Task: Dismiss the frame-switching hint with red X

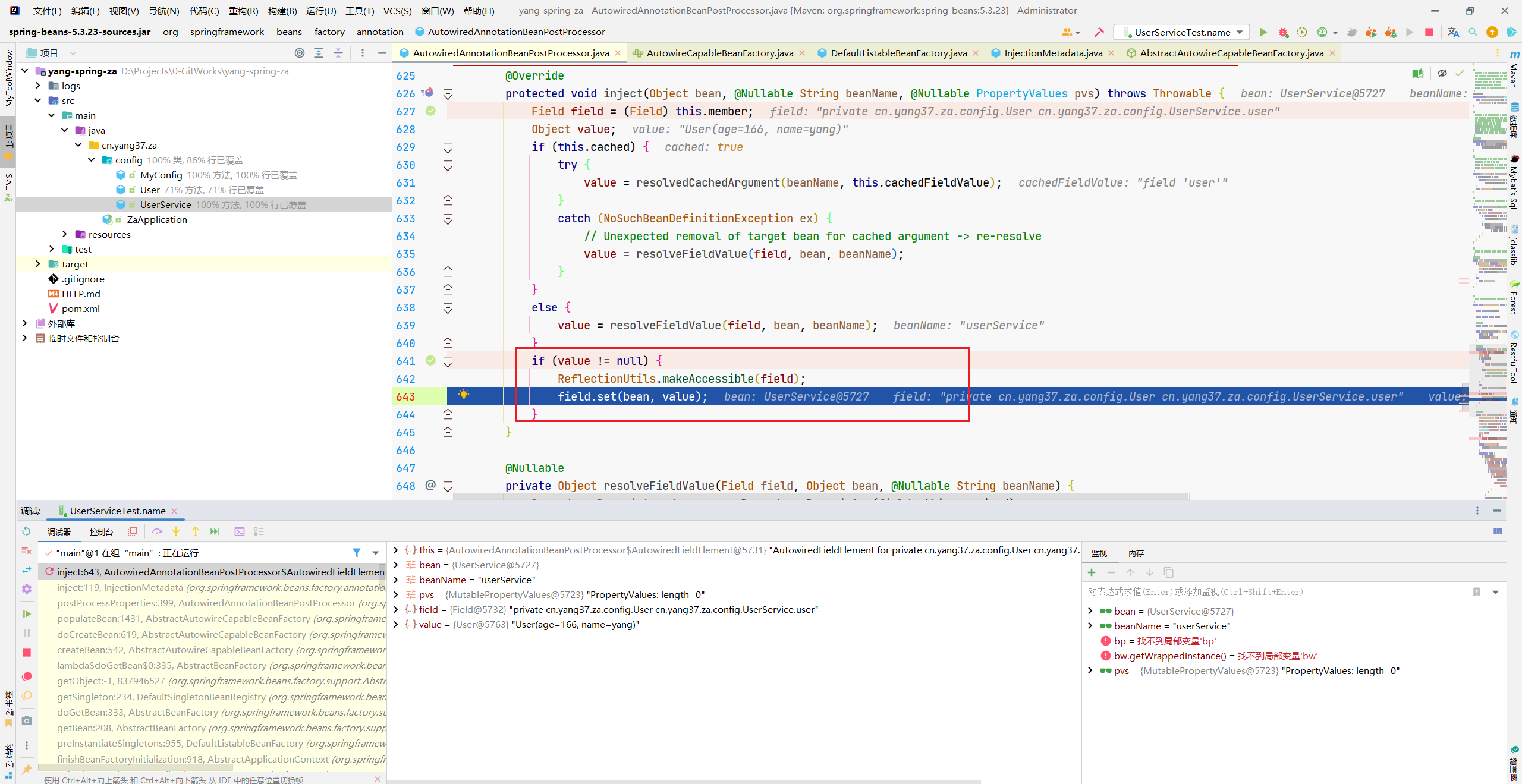Action: pyautogui.click(x=378, y=779)
